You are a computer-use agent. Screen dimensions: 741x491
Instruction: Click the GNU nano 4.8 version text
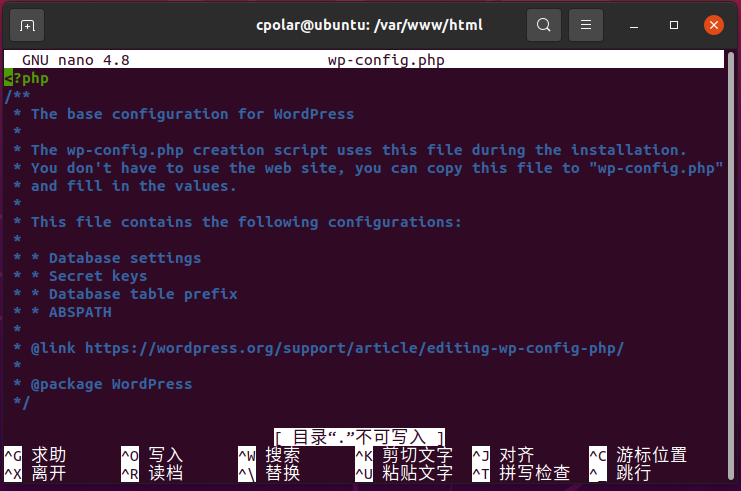tap(76, 60)
